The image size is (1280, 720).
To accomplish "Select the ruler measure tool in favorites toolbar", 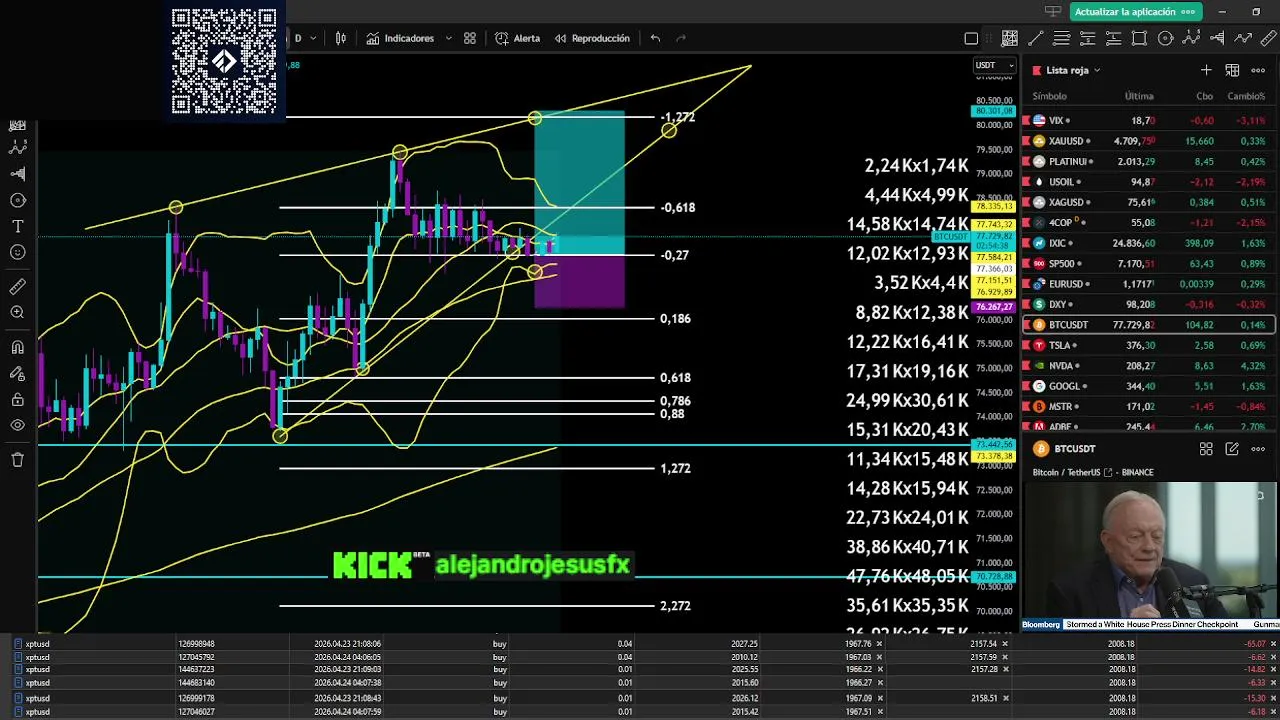I will point(1268,39).
